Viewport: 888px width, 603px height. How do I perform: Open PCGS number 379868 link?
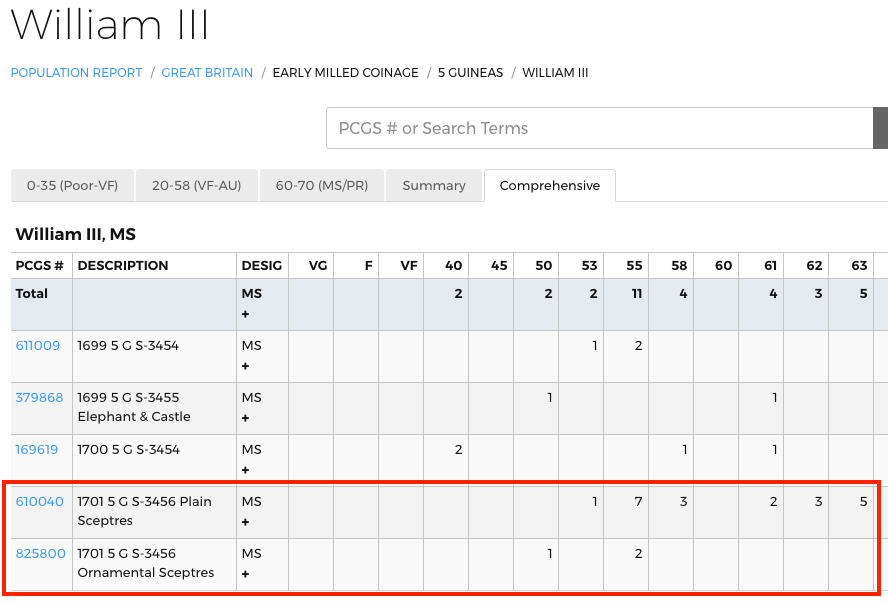[39, 398]
